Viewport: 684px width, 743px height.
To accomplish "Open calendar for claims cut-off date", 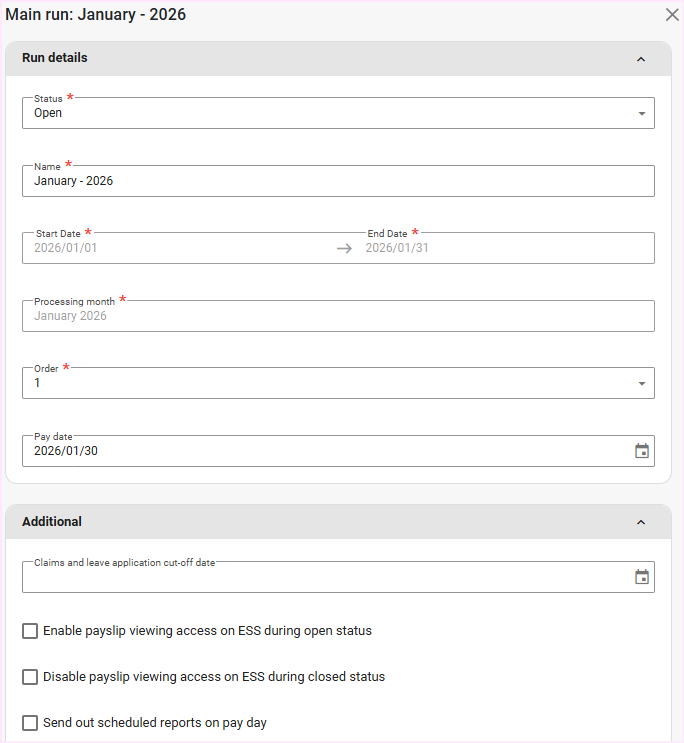I will tap(642, 577).
